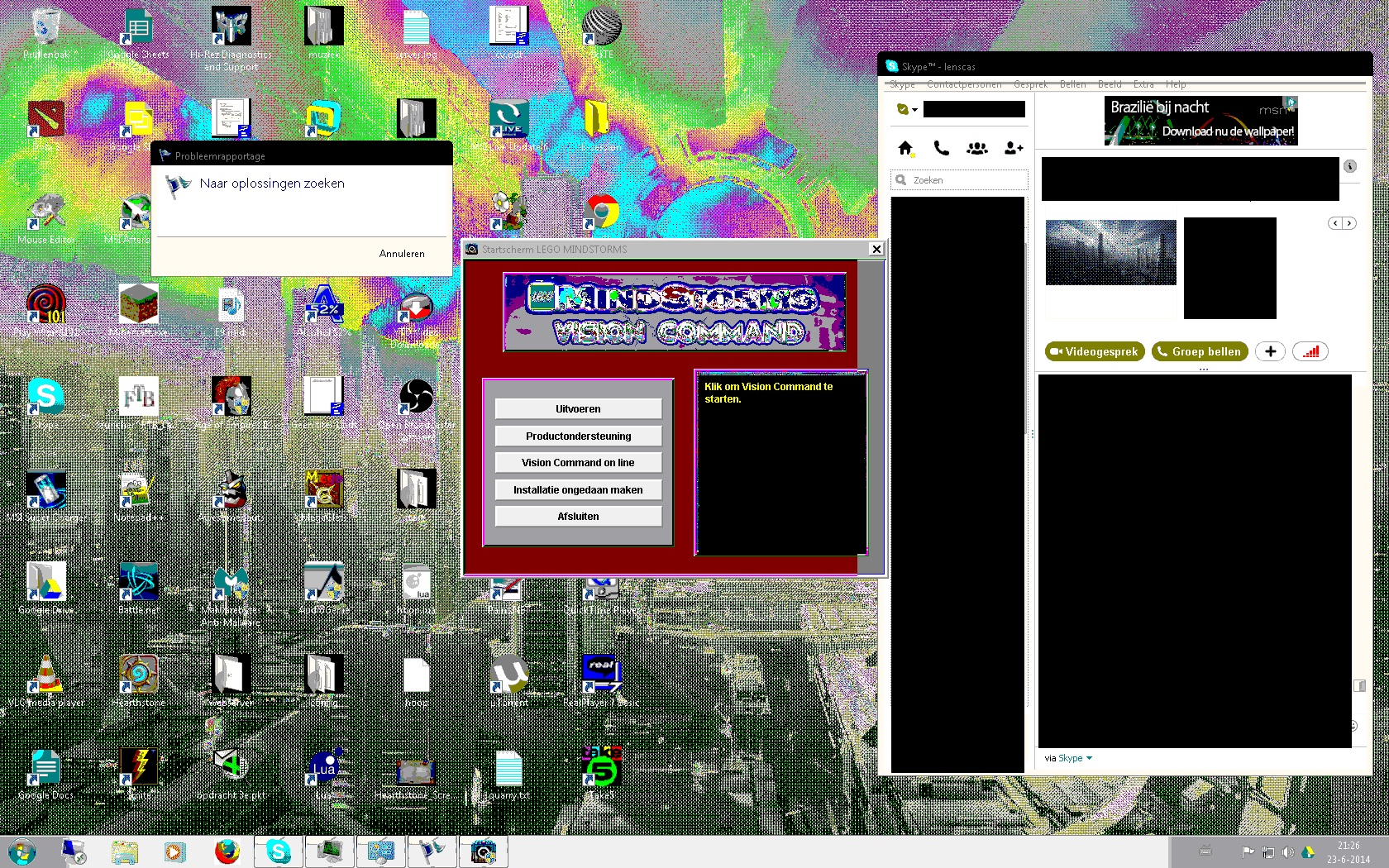Click Productondersteuning button

578,436
